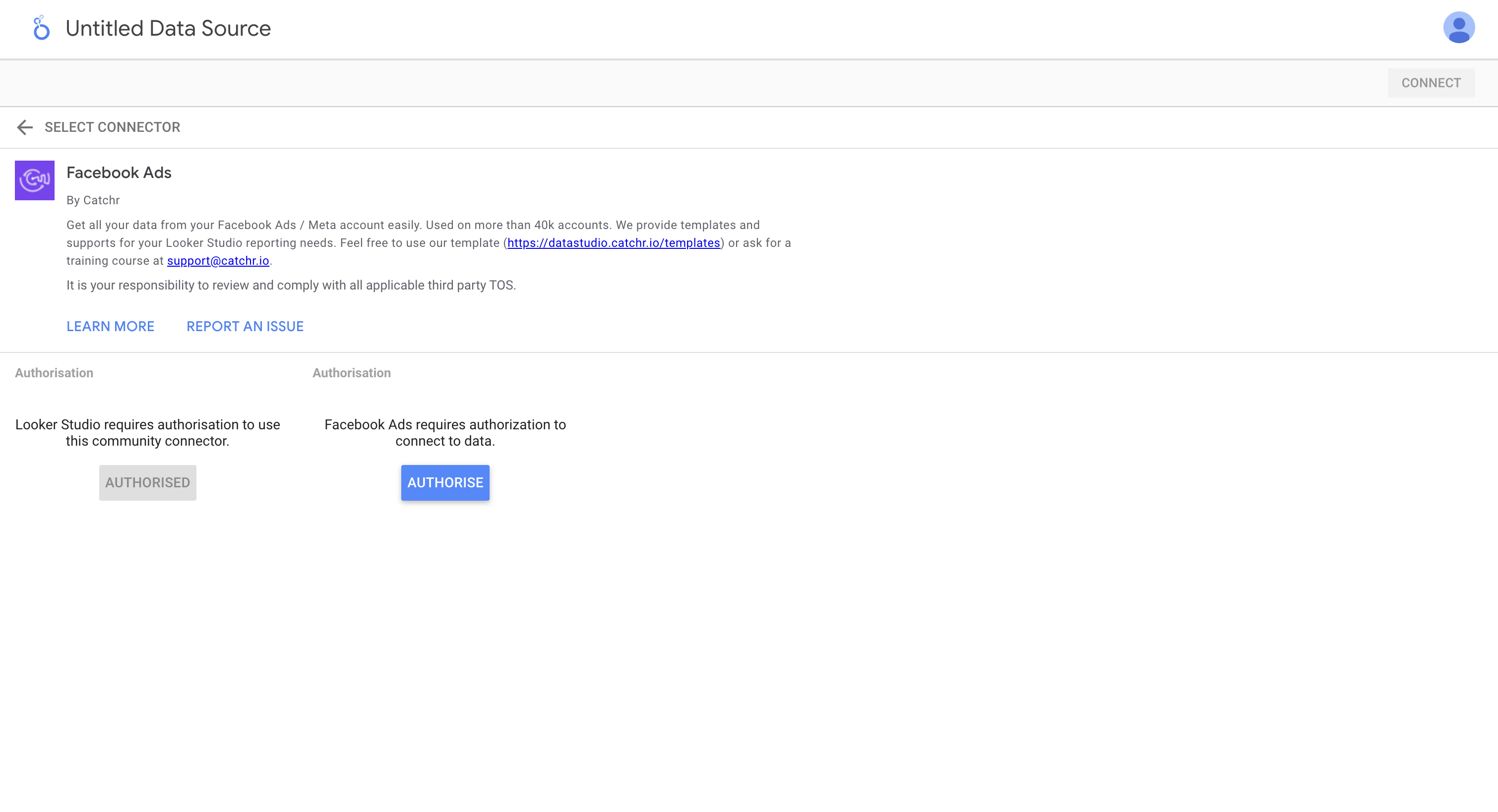Click the Facebook Ads connector title
Screen dimensions: 1498x812
119,173
